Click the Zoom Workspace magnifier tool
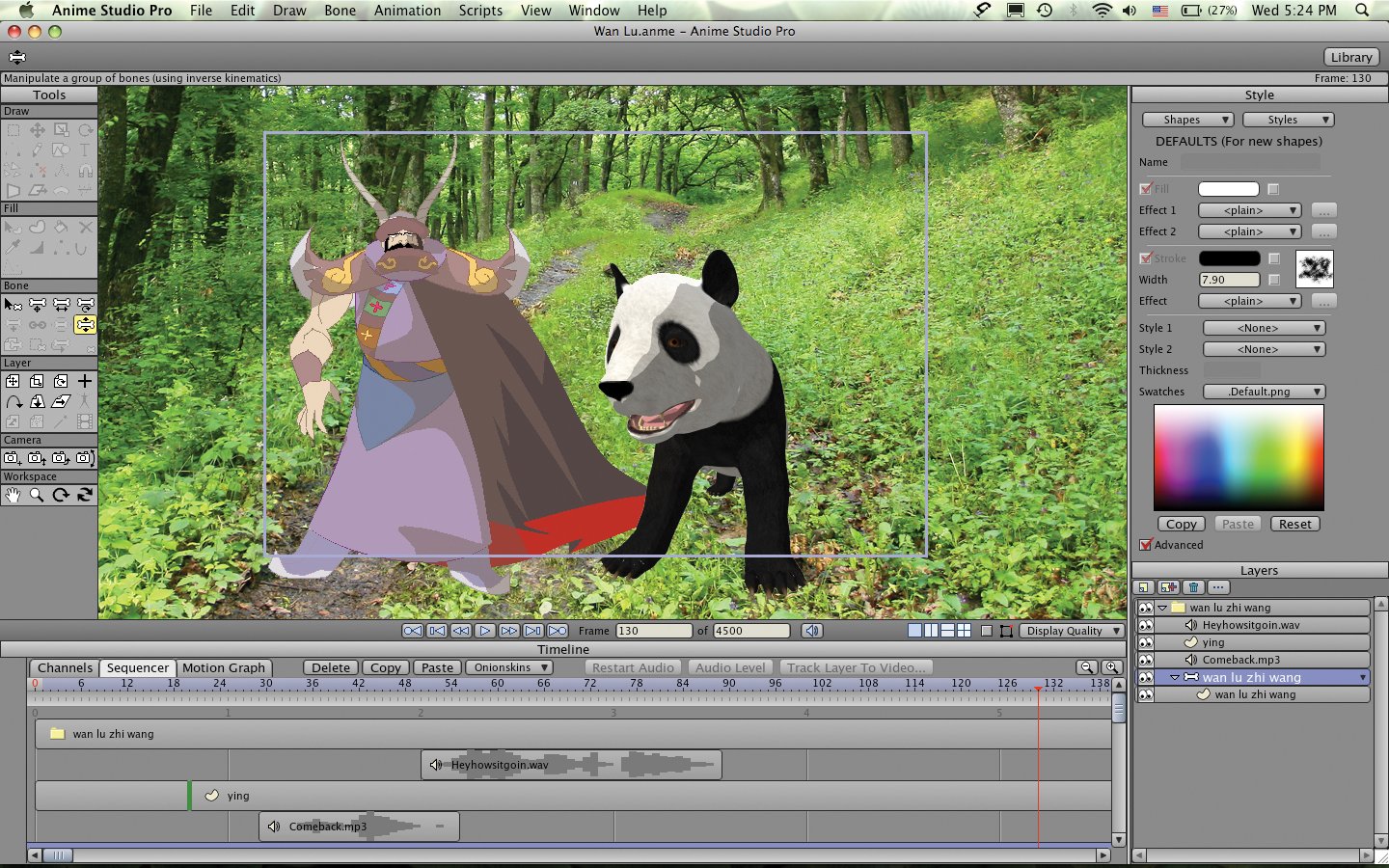The width and height of the screenshot is (1389, 868). [37, 495]
